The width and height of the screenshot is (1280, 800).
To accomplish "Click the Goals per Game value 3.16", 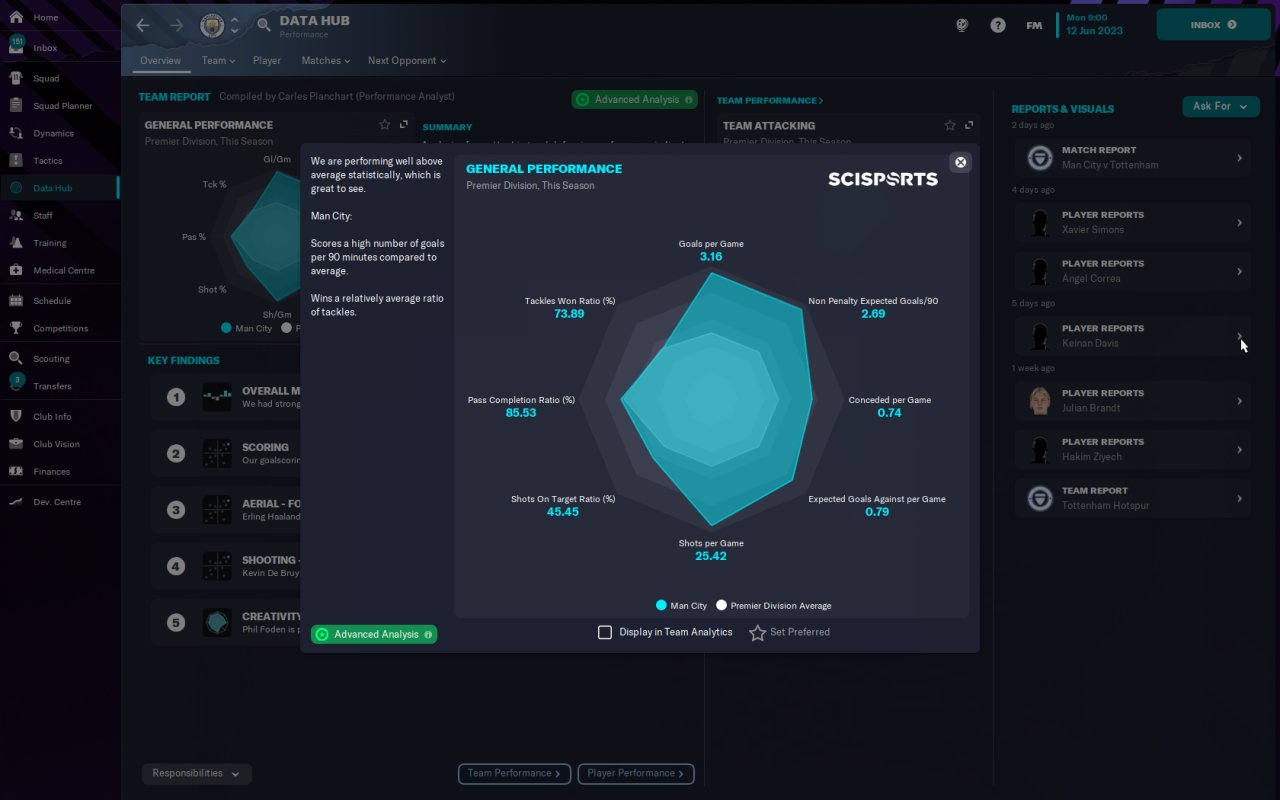I will [x=711, y=257].
